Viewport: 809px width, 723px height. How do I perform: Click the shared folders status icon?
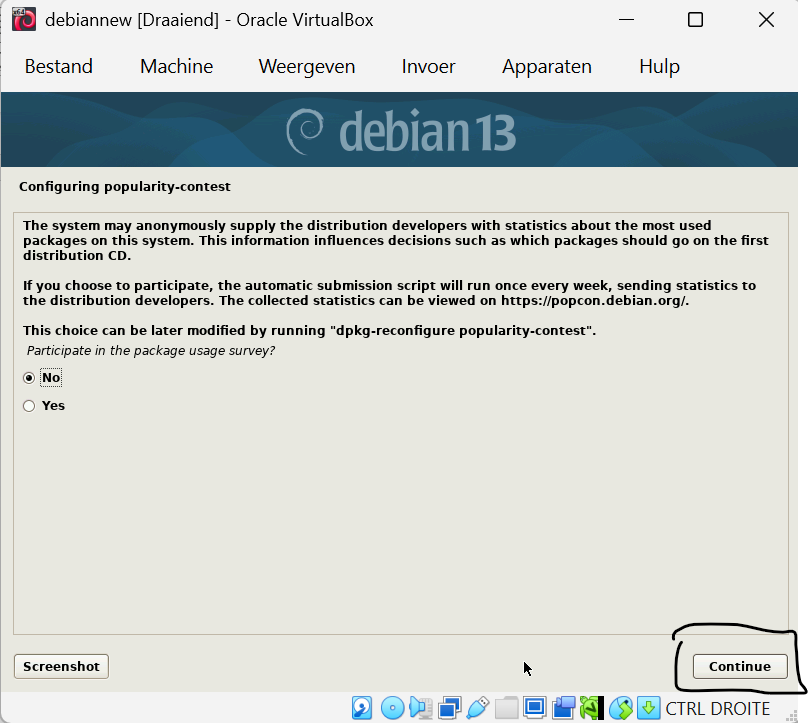point(506,708)
